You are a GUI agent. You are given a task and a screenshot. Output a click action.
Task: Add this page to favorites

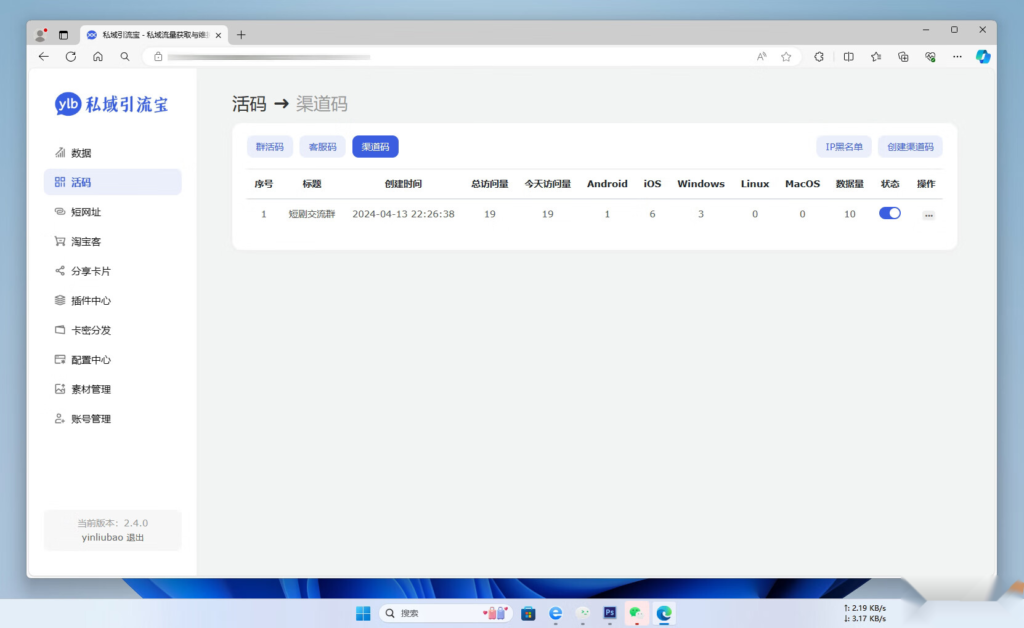pos(786,57)
